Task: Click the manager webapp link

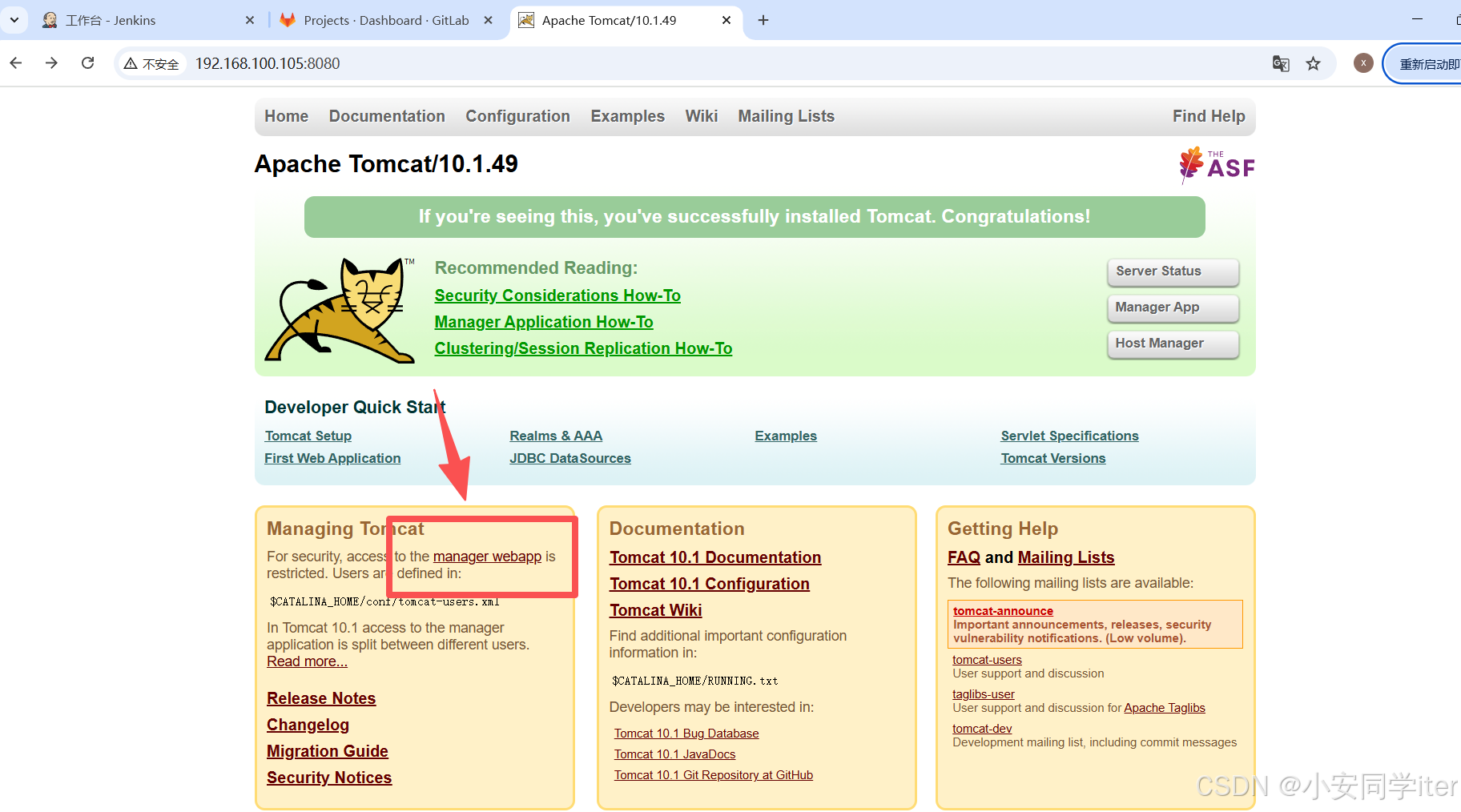Action: pos(487,557)
